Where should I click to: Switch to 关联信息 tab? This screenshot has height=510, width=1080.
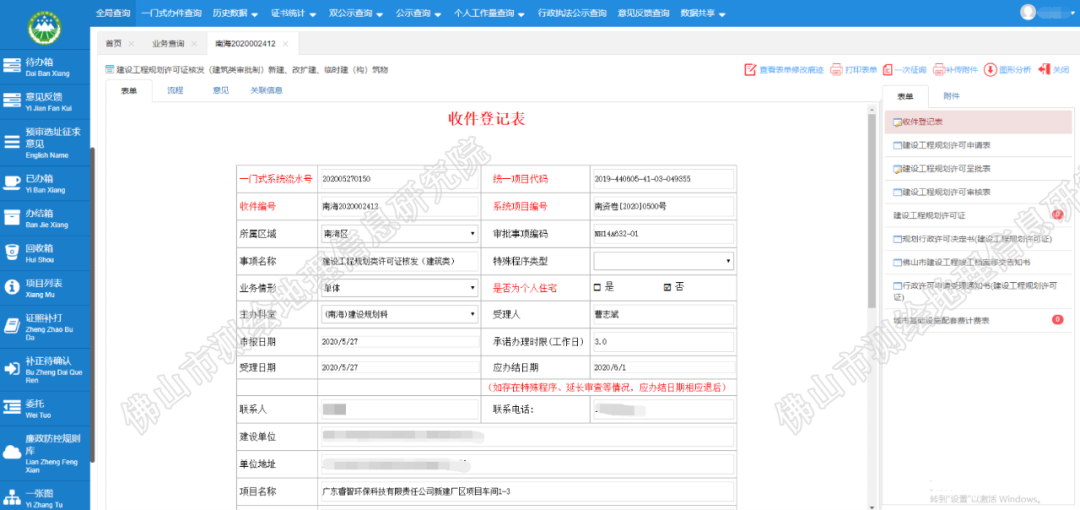267,90
